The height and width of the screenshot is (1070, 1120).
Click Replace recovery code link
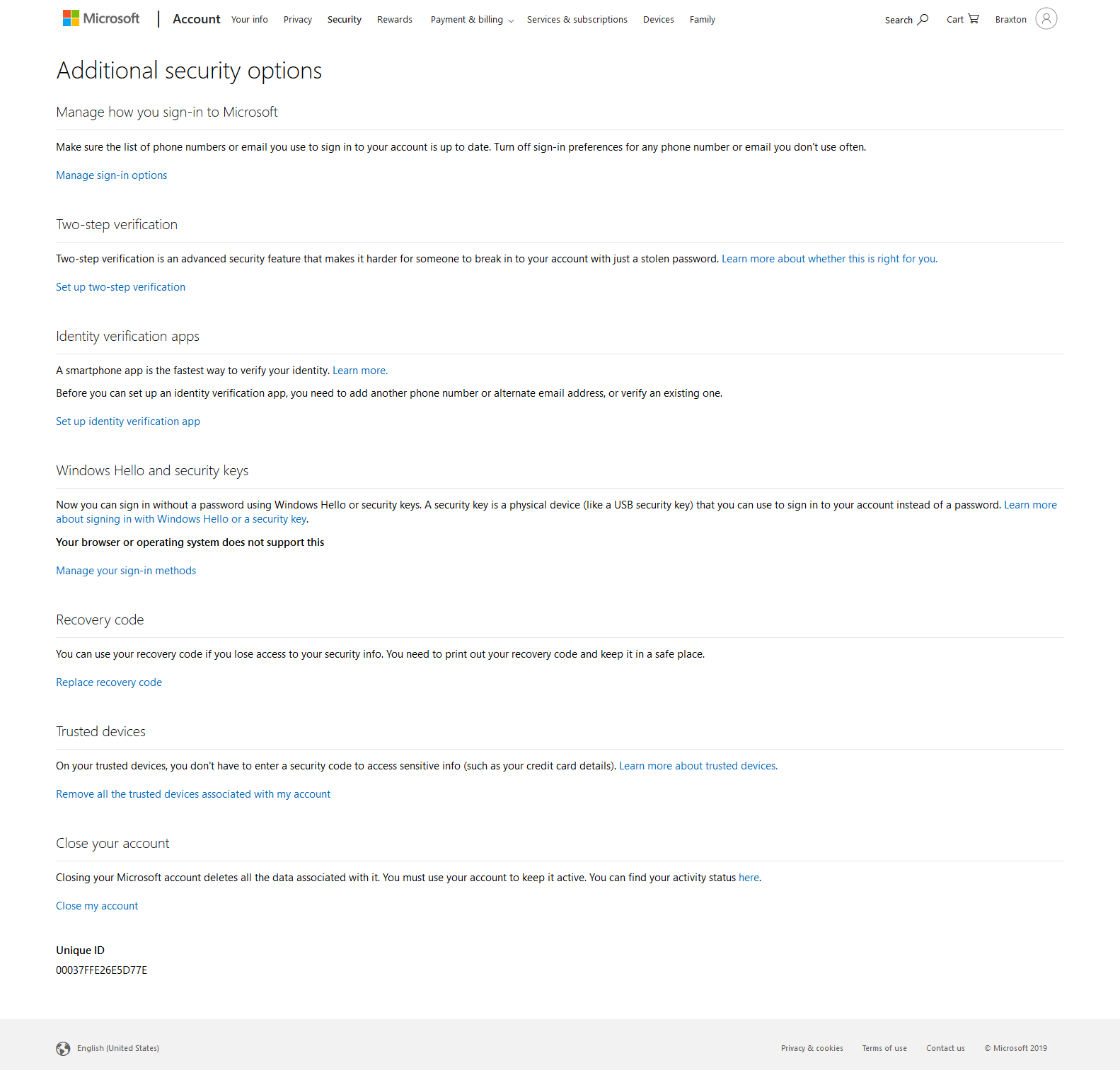109,682
